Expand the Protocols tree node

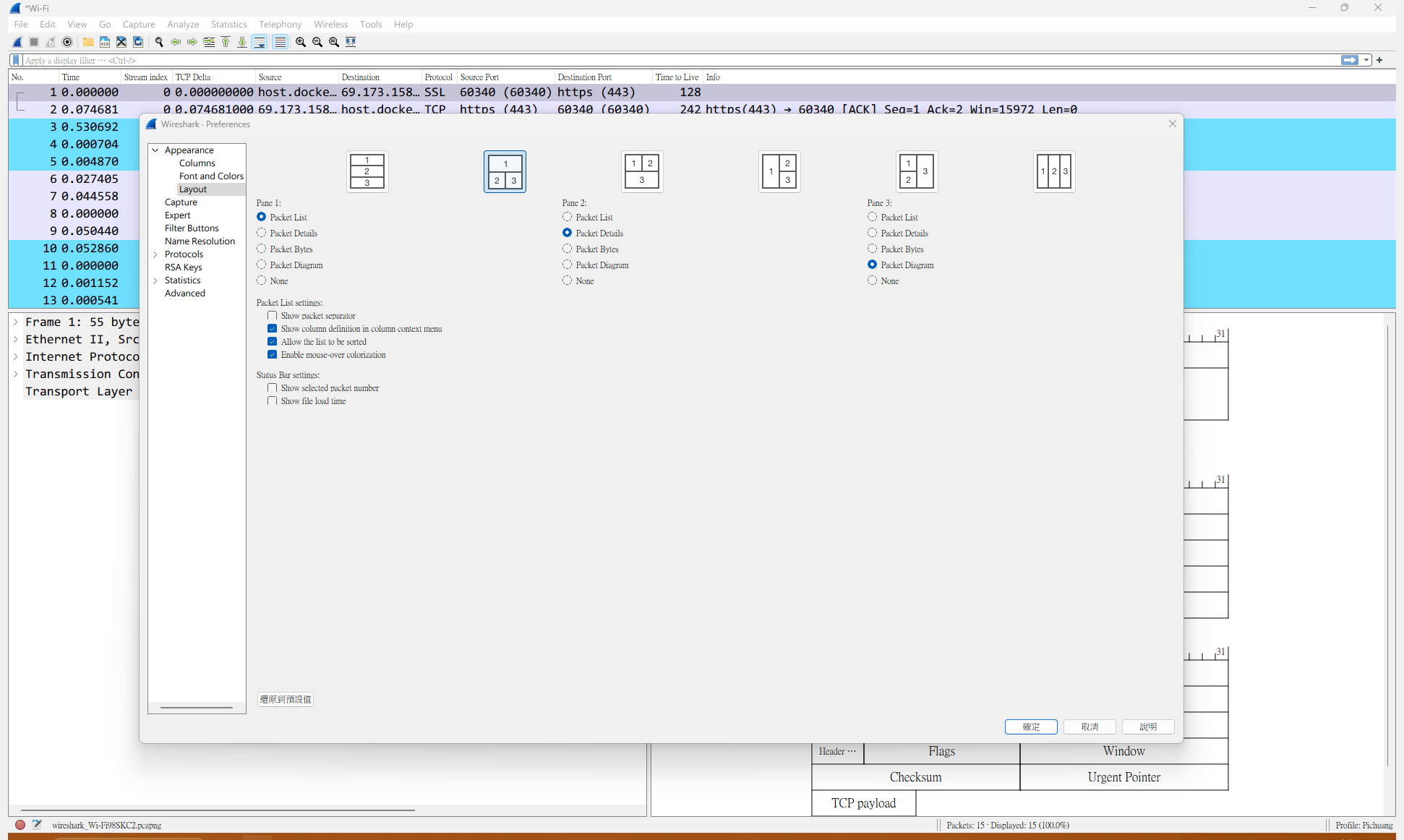click(x=155, y=254)
